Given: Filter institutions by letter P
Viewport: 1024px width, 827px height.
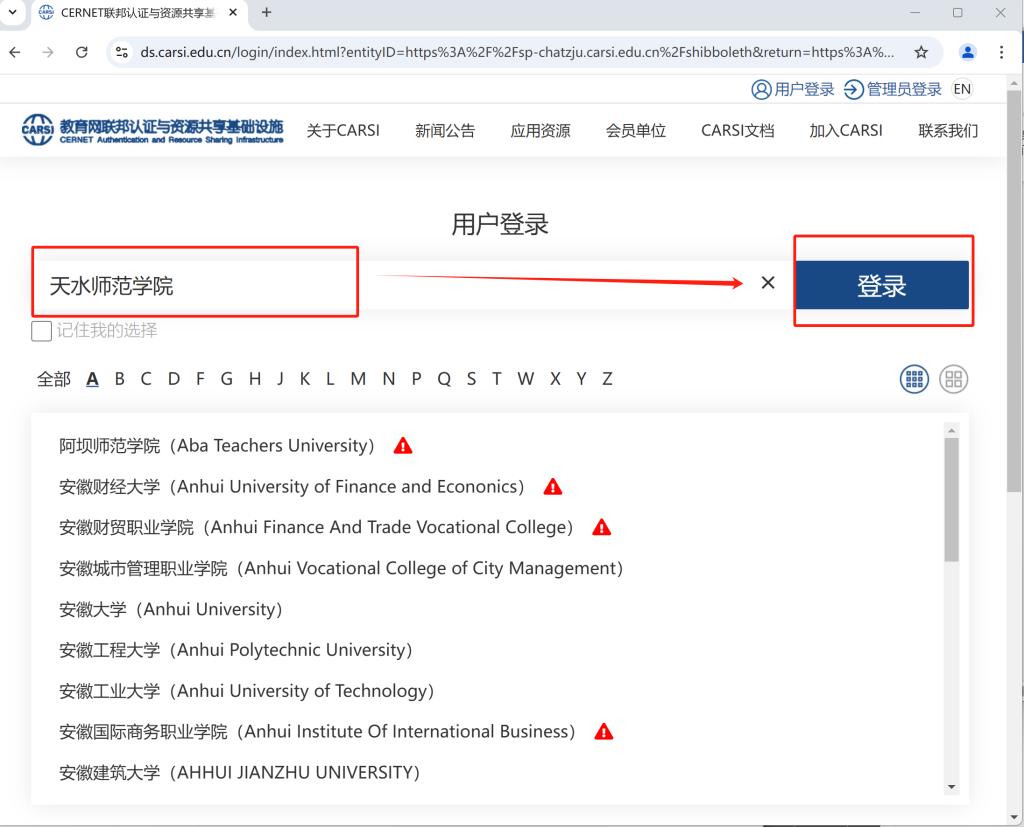Looking at the screenshot, I should [x=416, y=379].
